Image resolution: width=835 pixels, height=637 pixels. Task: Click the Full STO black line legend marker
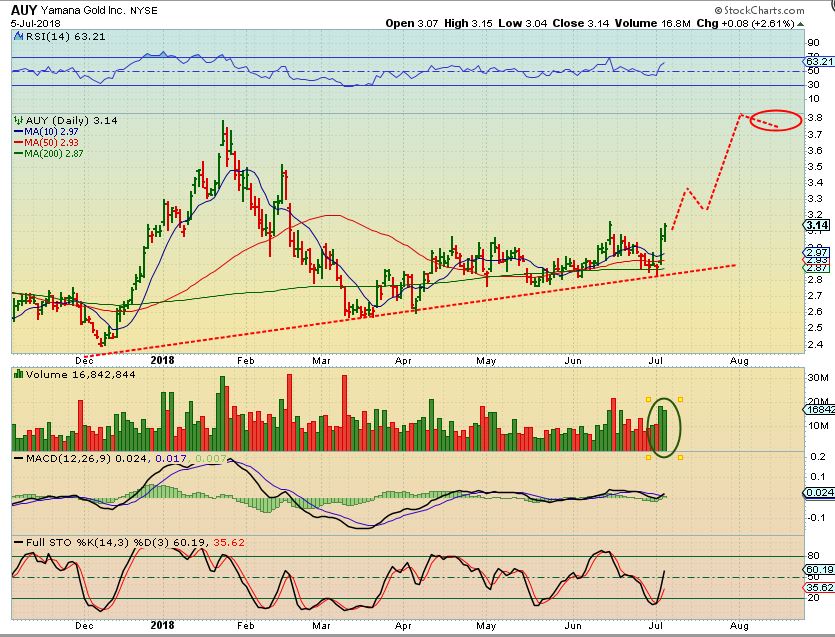tap(19, 542)
